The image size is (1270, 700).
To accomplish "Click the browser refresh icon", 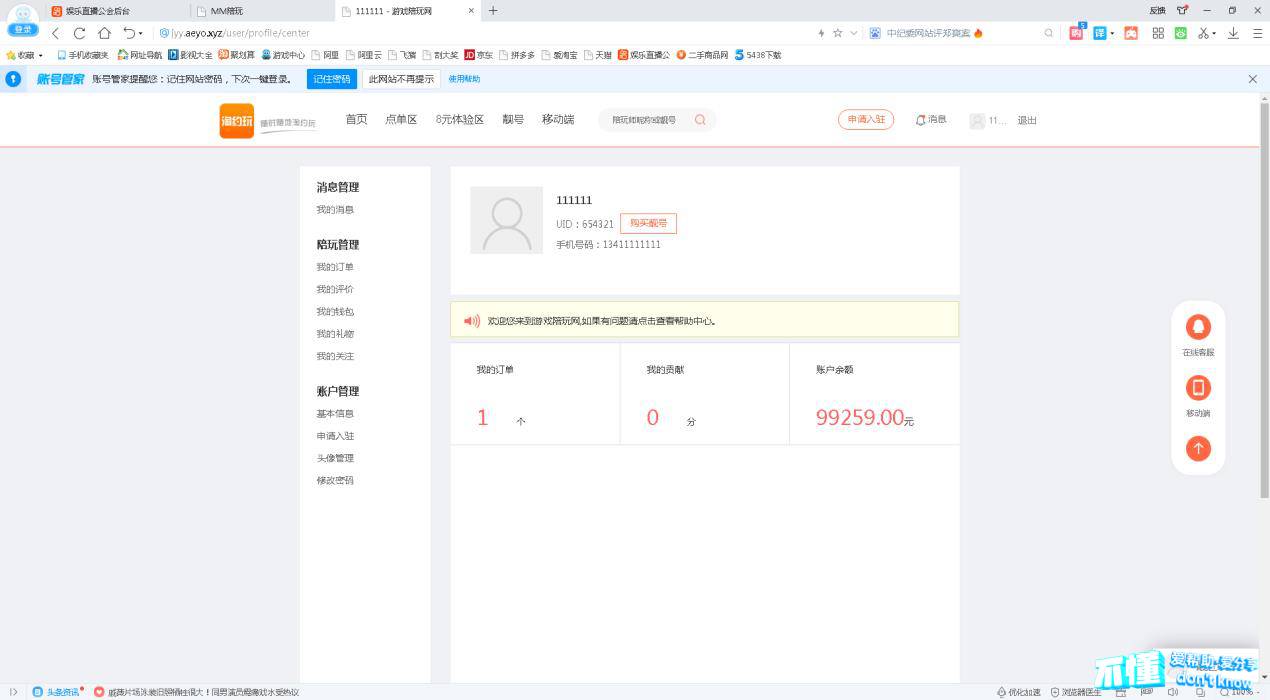I will pos(80,33).
